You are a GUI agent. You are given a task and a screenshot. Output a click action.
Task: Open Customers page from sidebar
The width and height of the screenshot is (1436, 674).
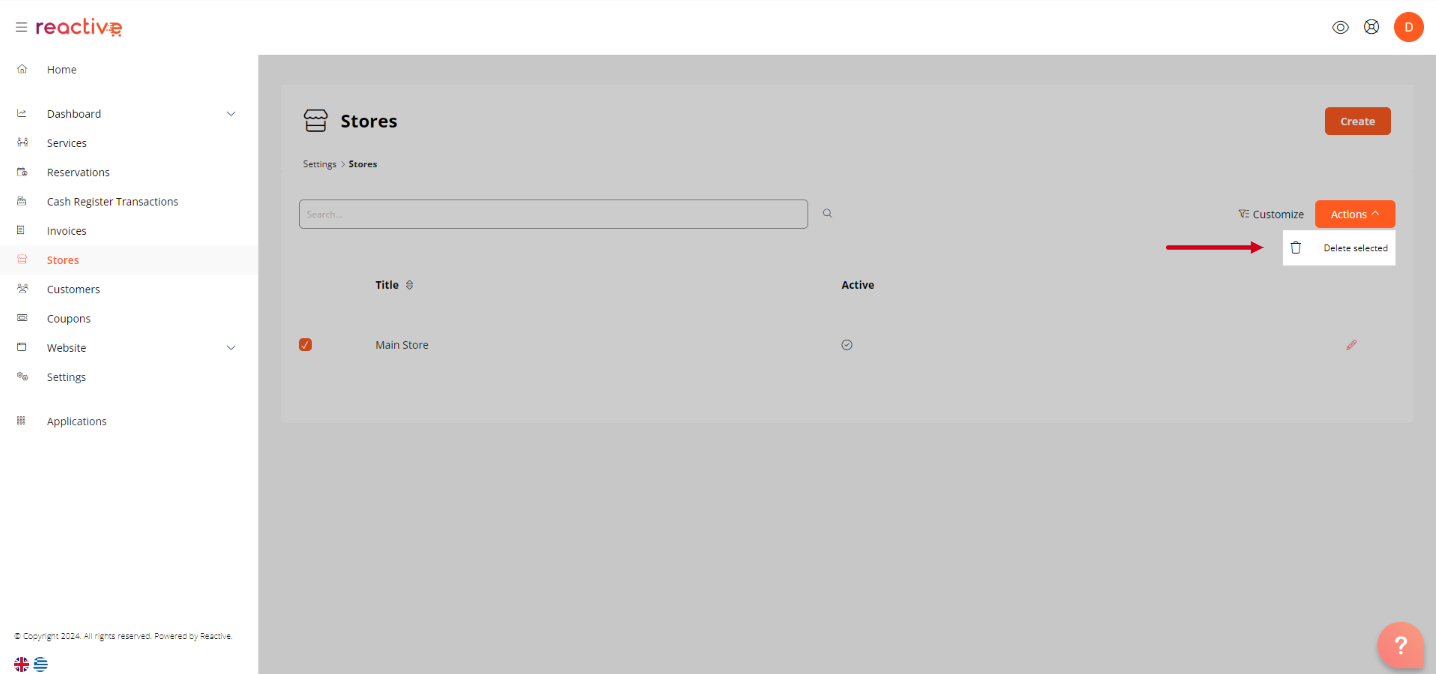coord(73,289)
